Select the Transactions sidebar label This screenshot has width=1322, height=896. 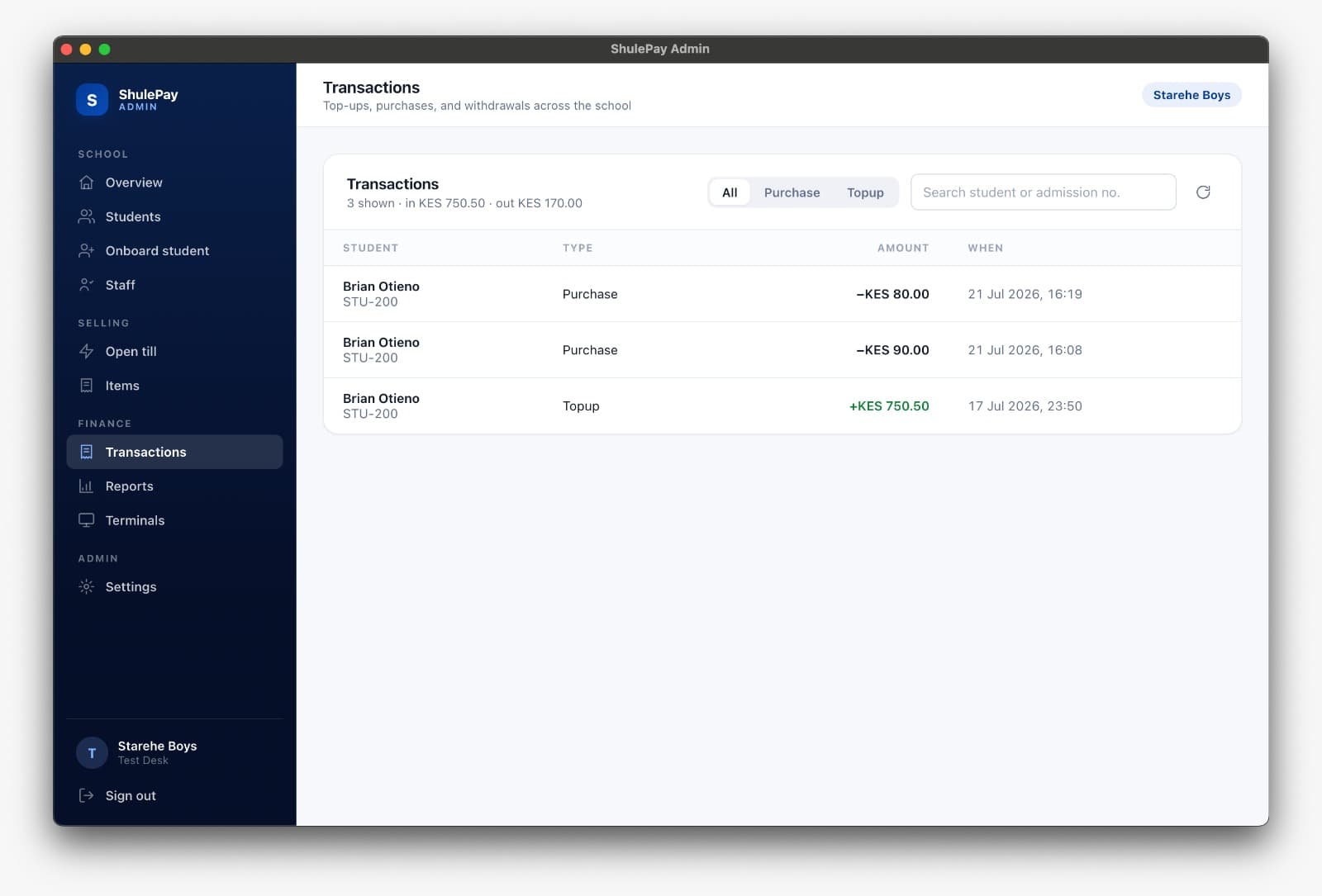(x=145, y=452)
